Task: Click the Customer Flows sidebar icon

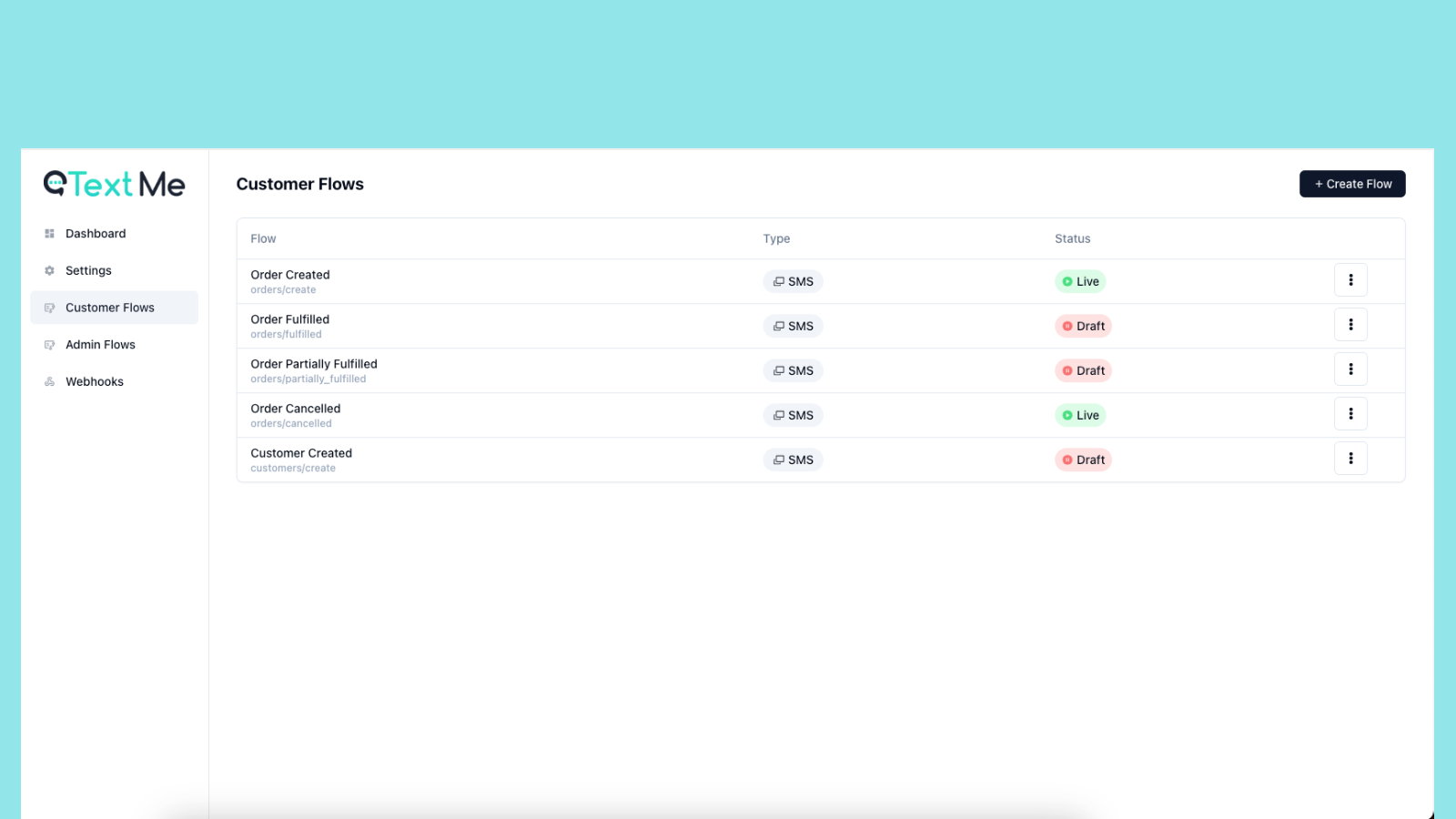Action: tap(49, 308)
